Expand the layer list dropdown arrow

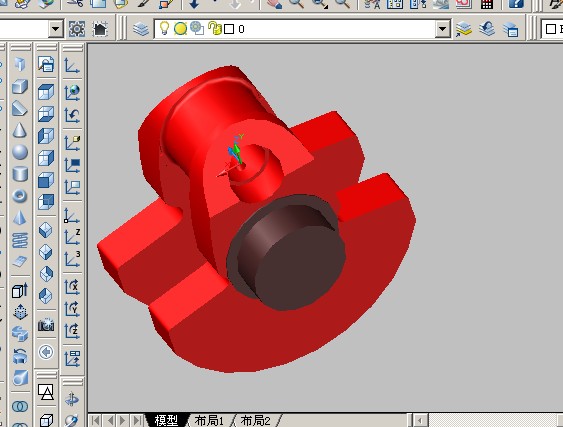pyautogui.click(x=443, y=29)
